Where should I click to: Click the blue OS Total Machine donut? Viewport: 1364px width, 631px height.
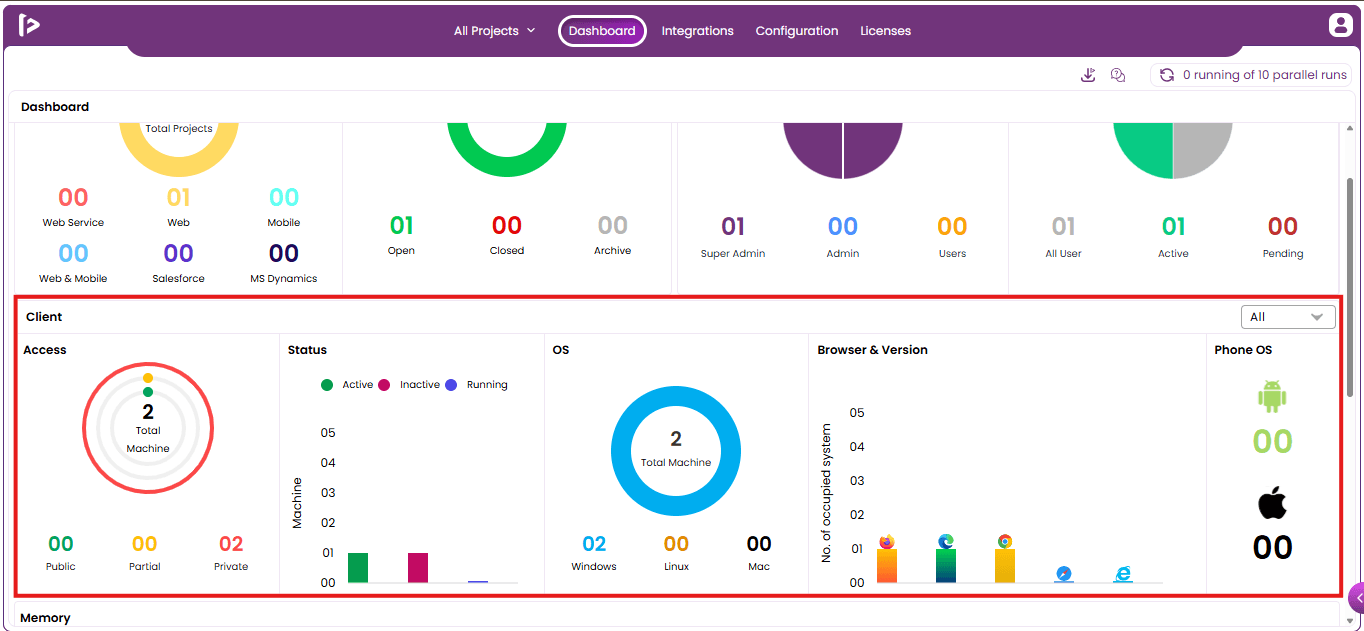click(x=676, y=451)
